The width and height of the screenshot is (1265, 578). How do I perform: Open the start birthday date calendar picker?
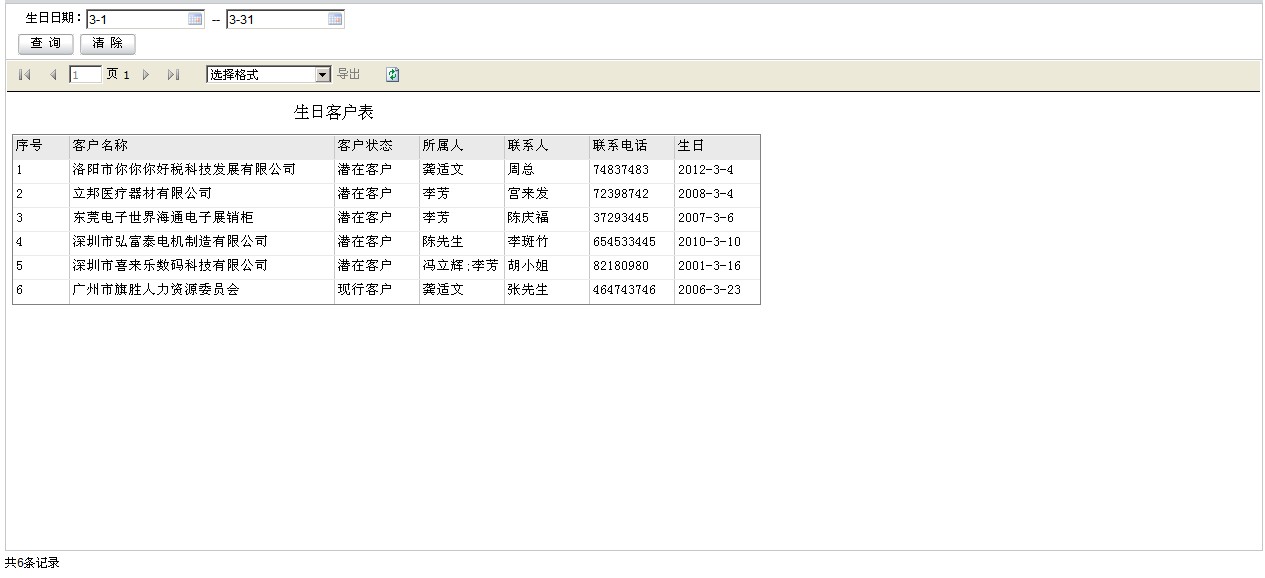point(195,19)
